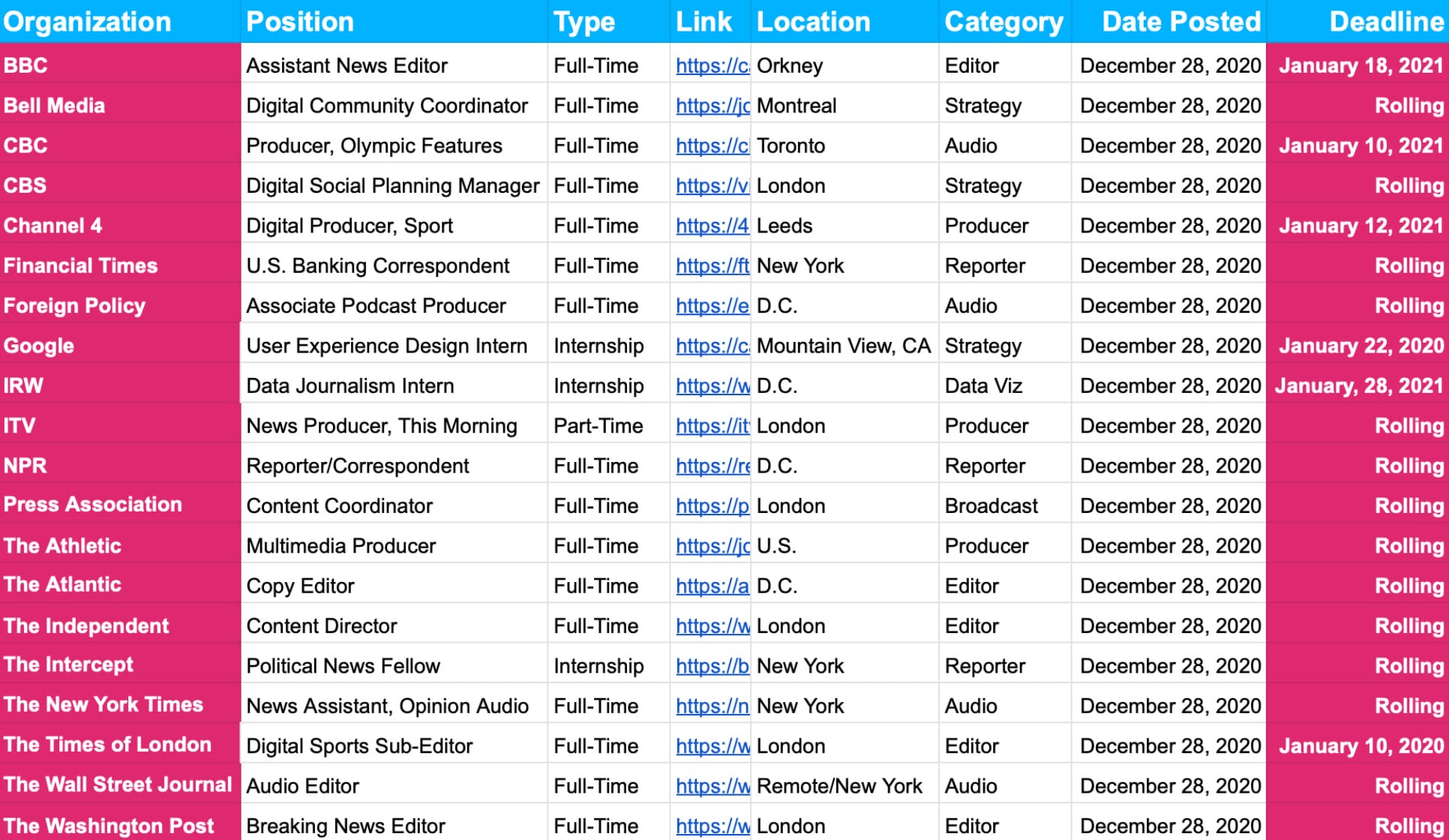Select the Mountain View, CA location cell
Image resolution: width=1449 pixels, height=840 pixels.
tap(843, 346)
